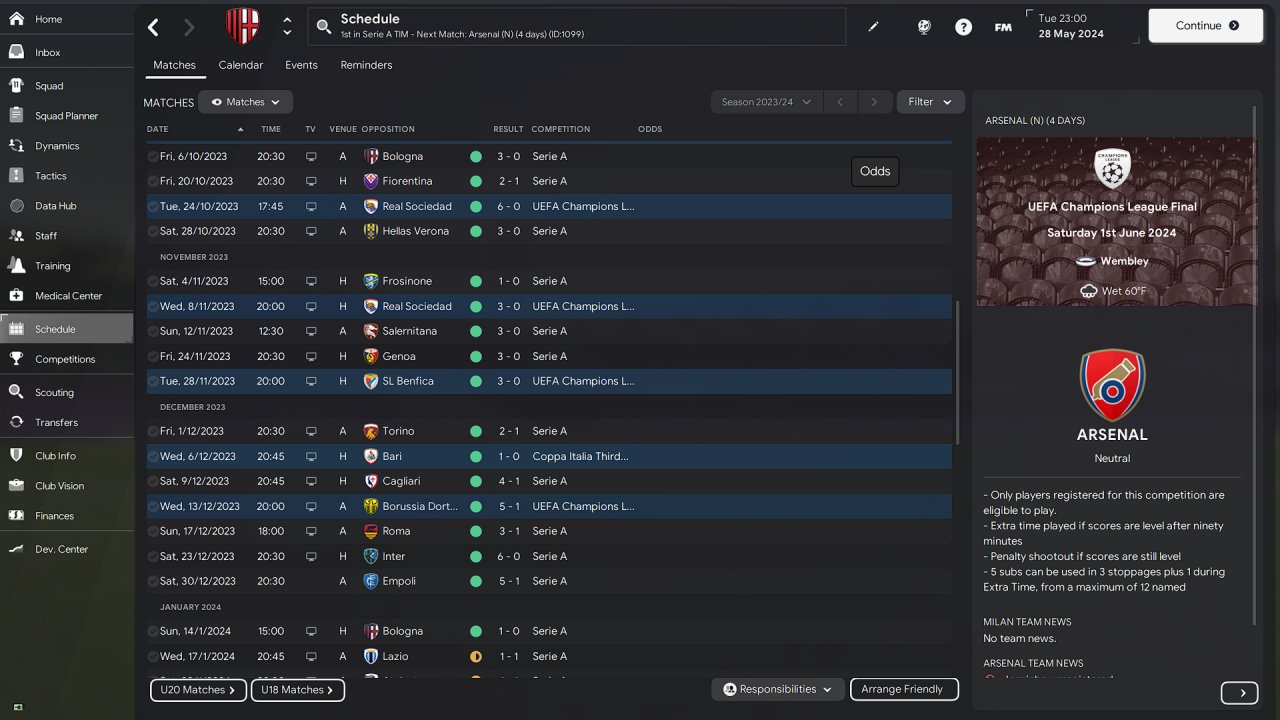Open the Club Vision icon

16,486
